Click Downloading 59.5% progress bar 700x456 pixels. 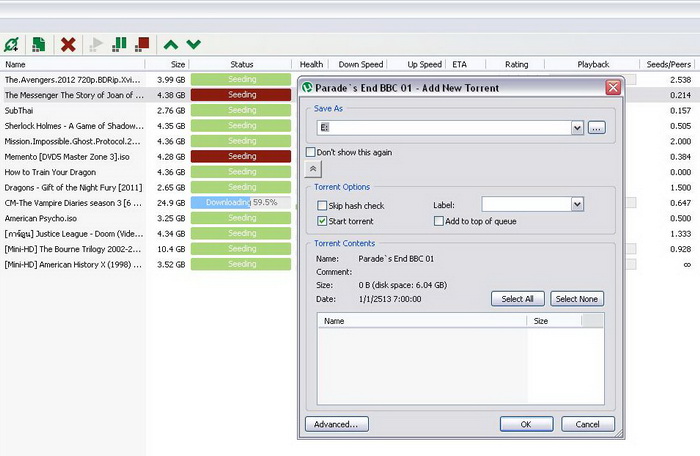[241, 202]
